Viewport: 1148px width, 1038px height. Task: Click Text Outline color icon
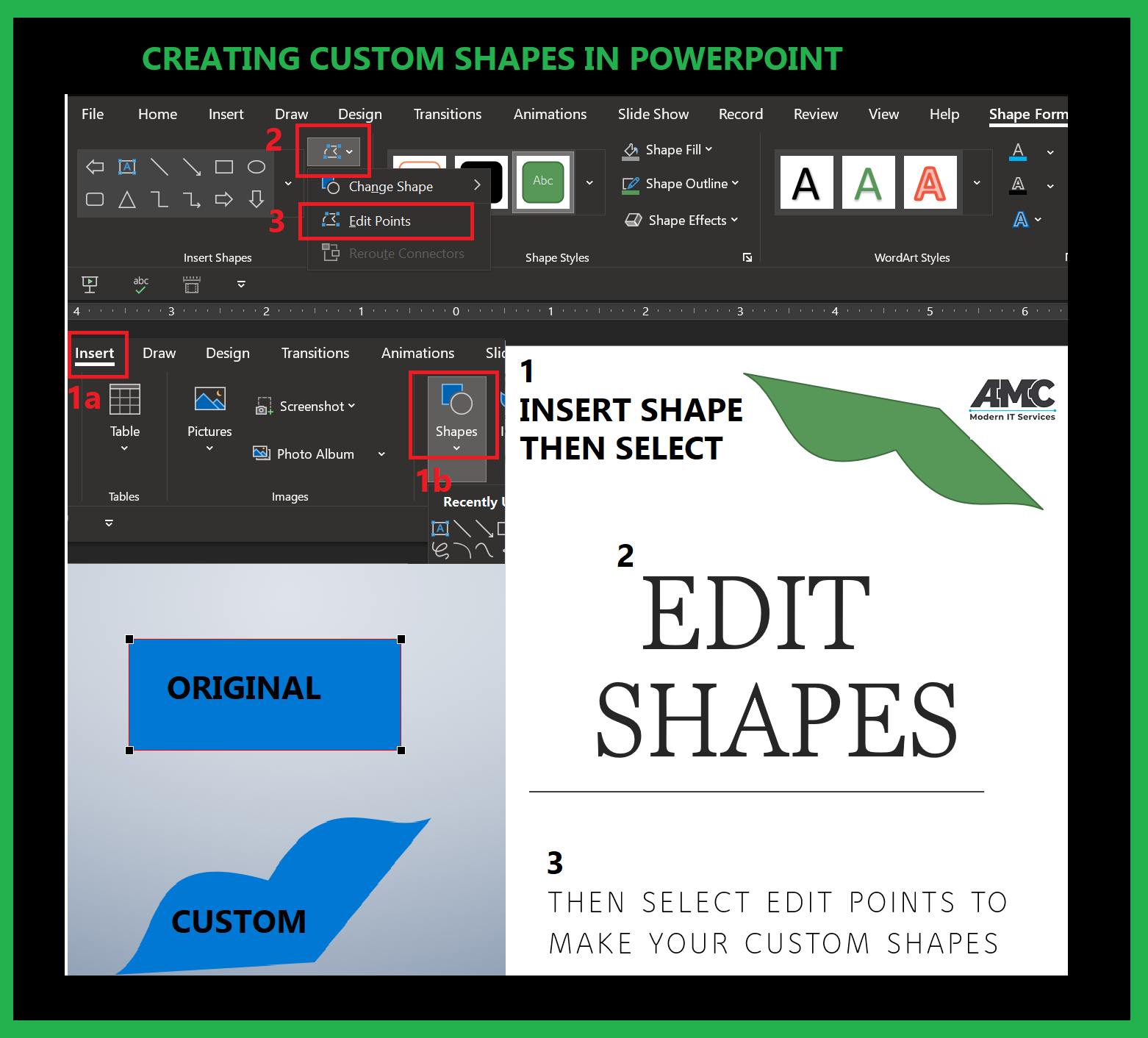(1018, 186)
